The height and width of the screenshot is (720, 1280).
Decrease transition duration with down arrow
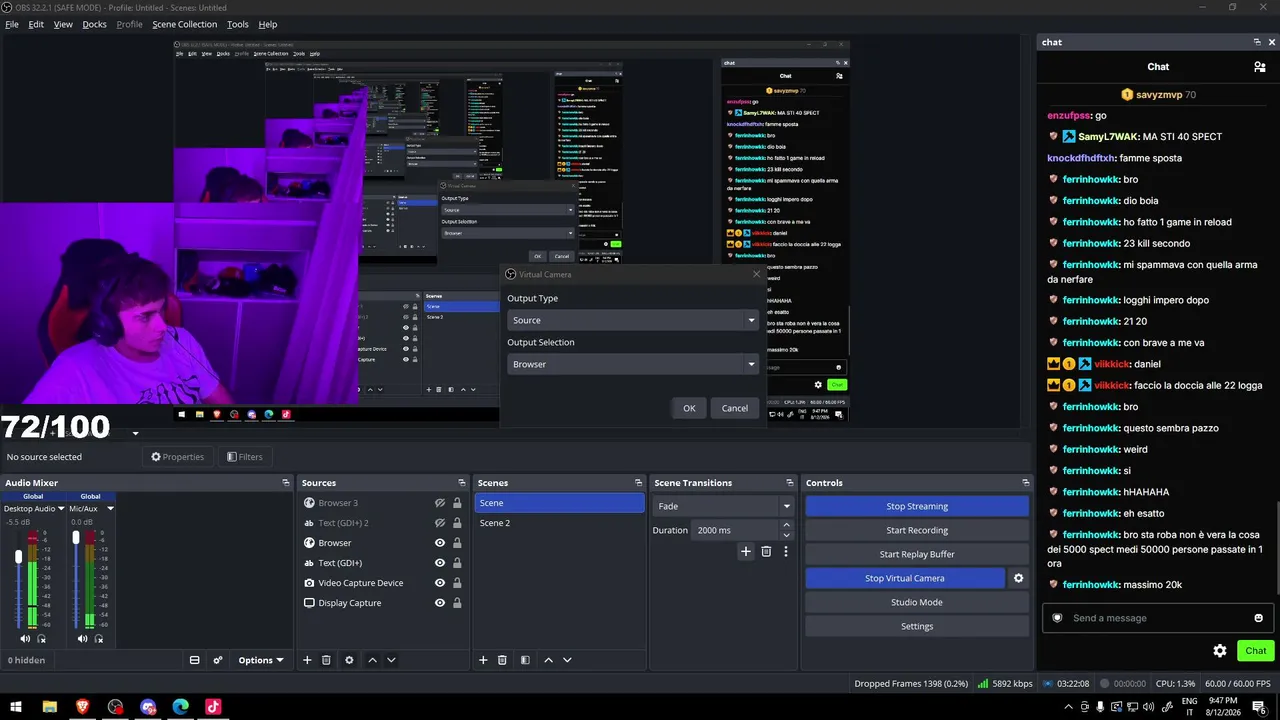[x=786, y=535]
